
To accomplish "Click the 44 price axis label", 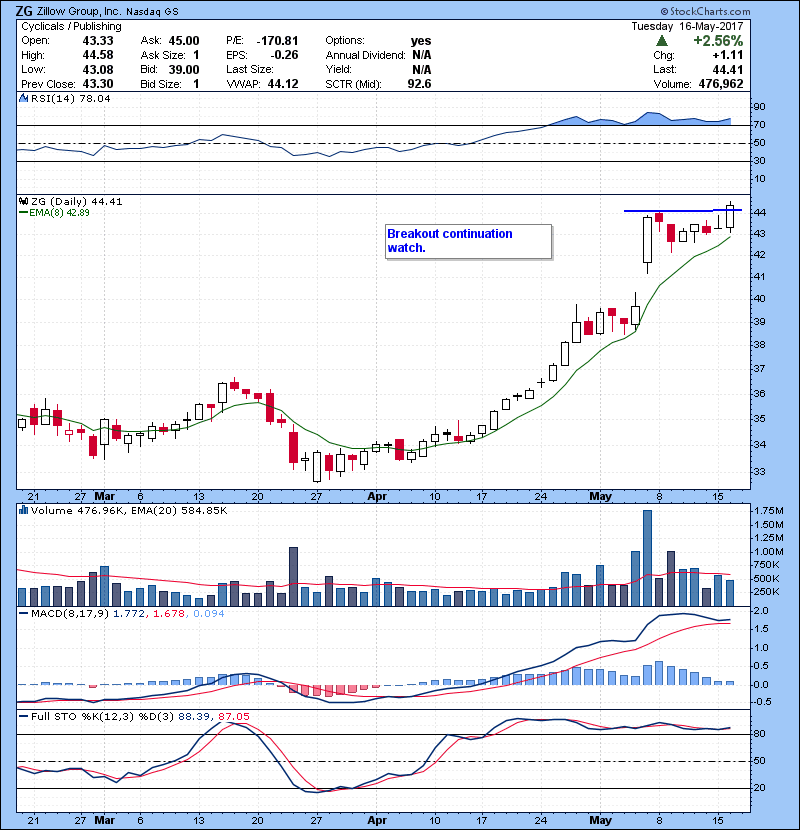I will 759,212.
